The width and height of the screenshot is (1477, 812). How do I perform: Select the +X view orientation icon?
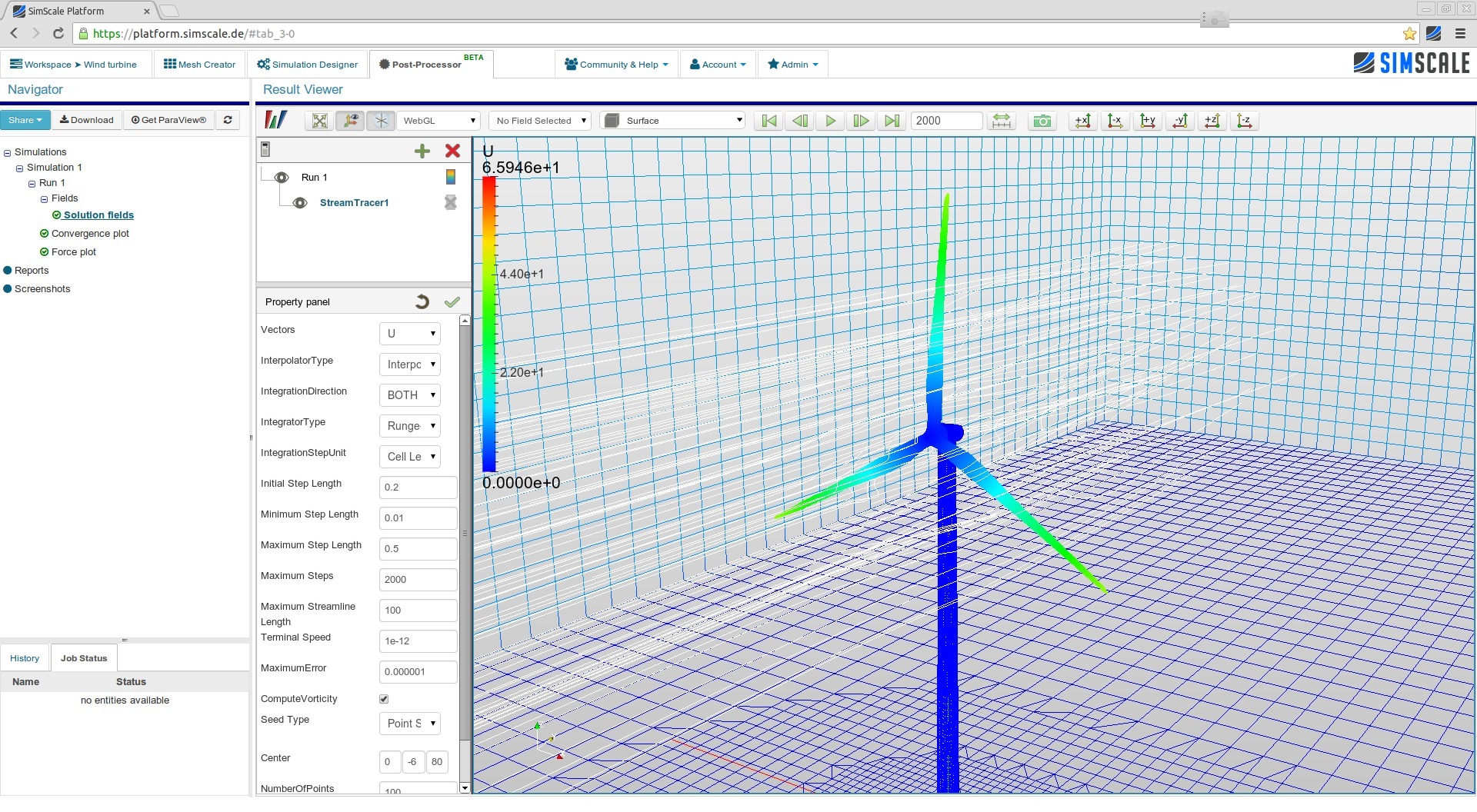click(1082, 121)
